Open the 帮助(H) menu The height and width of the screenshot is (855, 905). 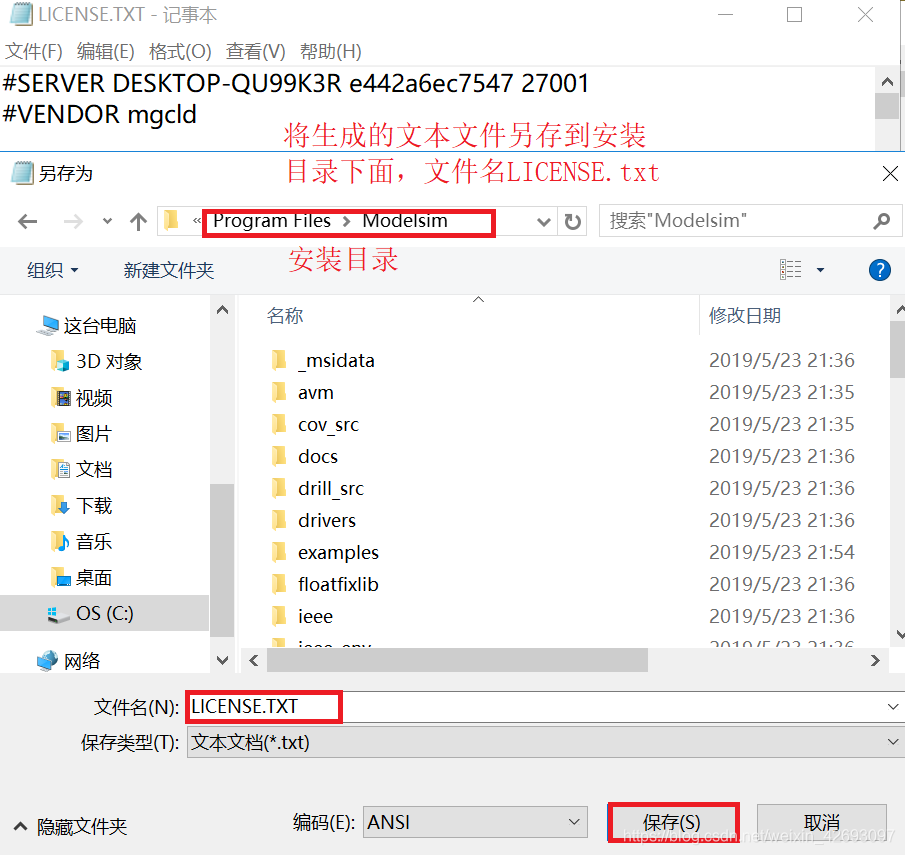pos(330,51)
